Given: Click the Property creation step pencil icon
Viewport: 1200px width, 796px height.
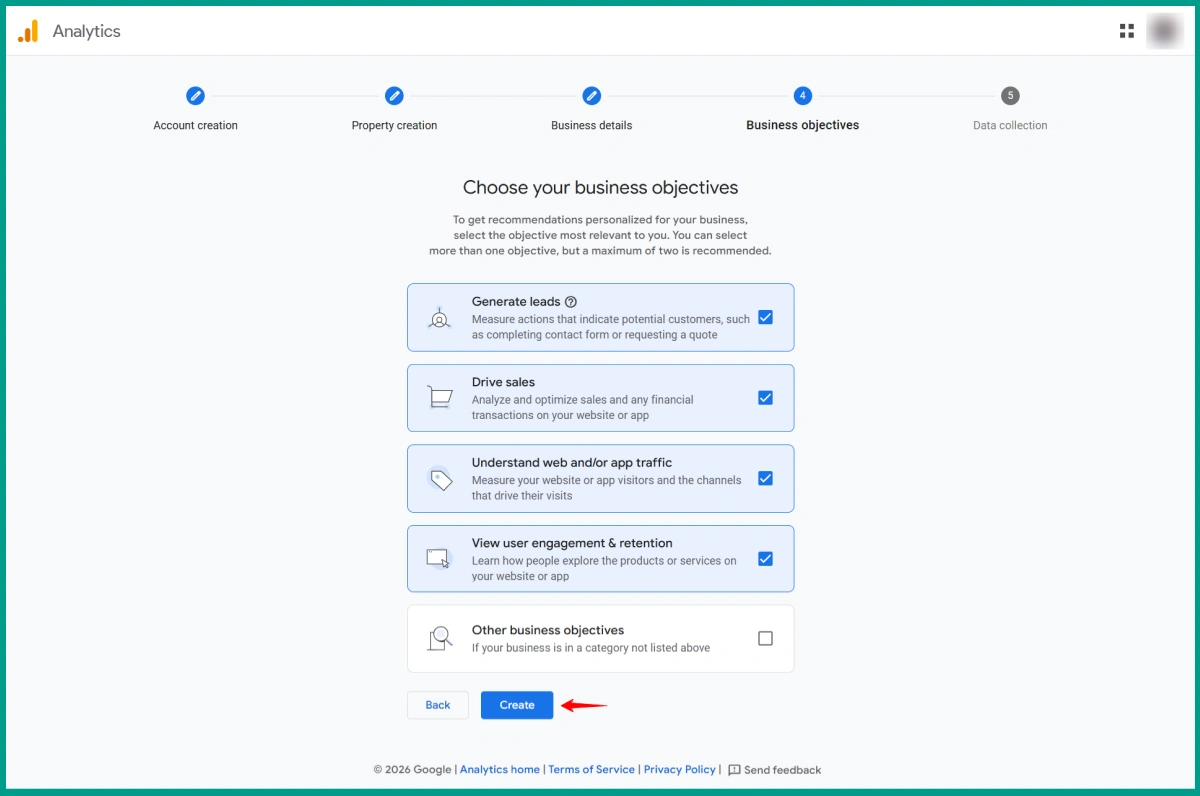Looking at the screenshot, I should point(394,96).
